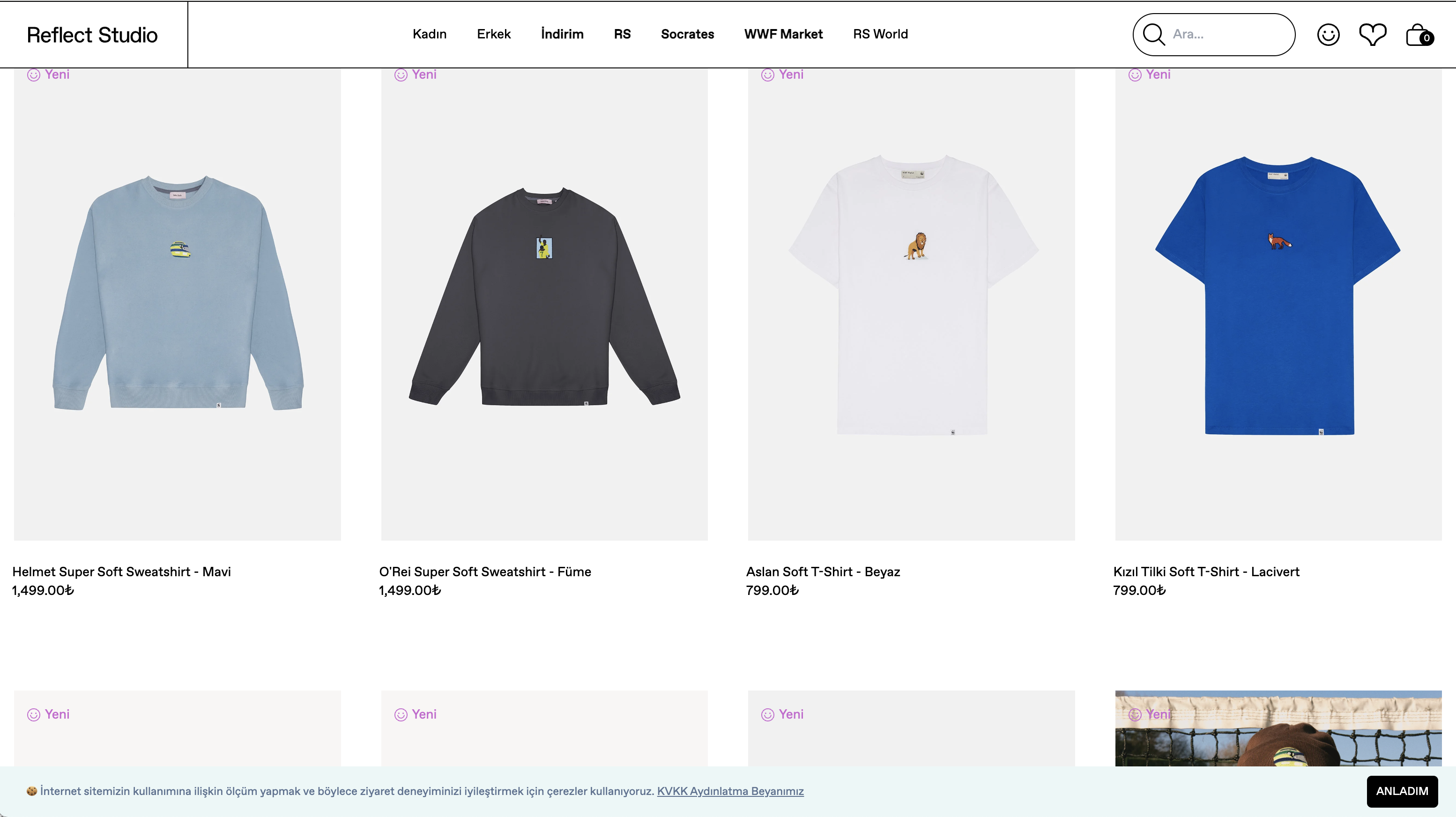The image size is (1456, 817).
Task: Click Yeni badge on Aslan T-shirt
Action: coord(783,74)
